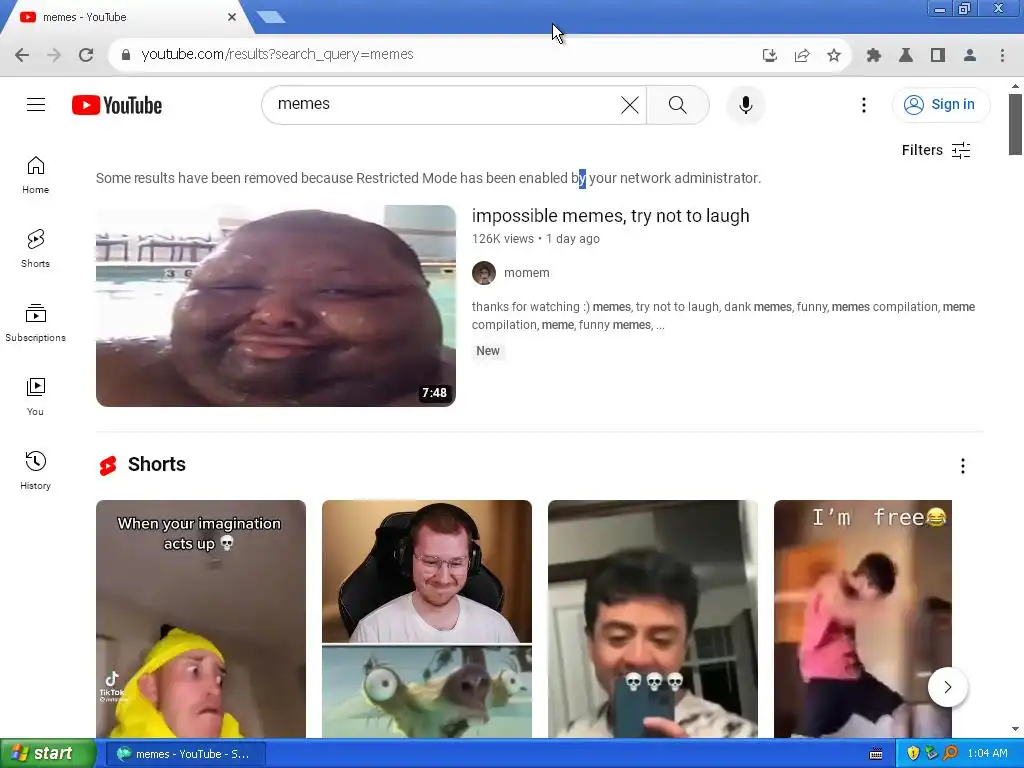Open the browser extensions puzzle icon
This screenshot has width=1024, height=768.
click(x=874, y=56)
